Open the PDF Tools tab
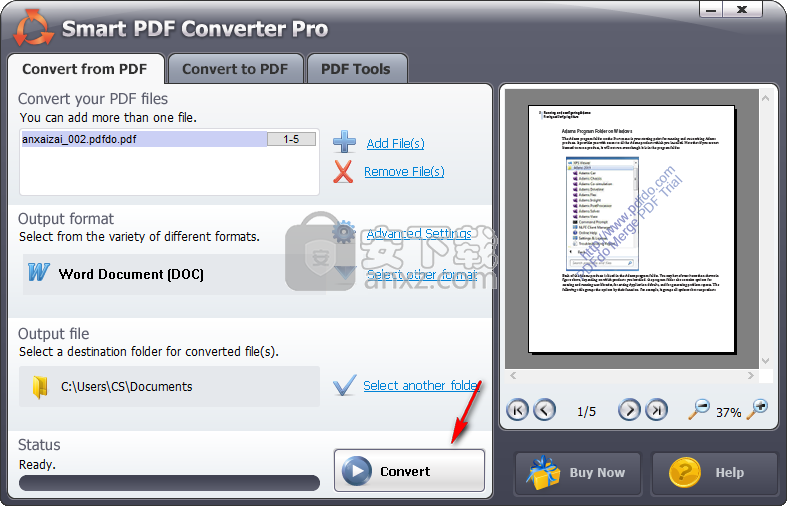 pos(356,69)
